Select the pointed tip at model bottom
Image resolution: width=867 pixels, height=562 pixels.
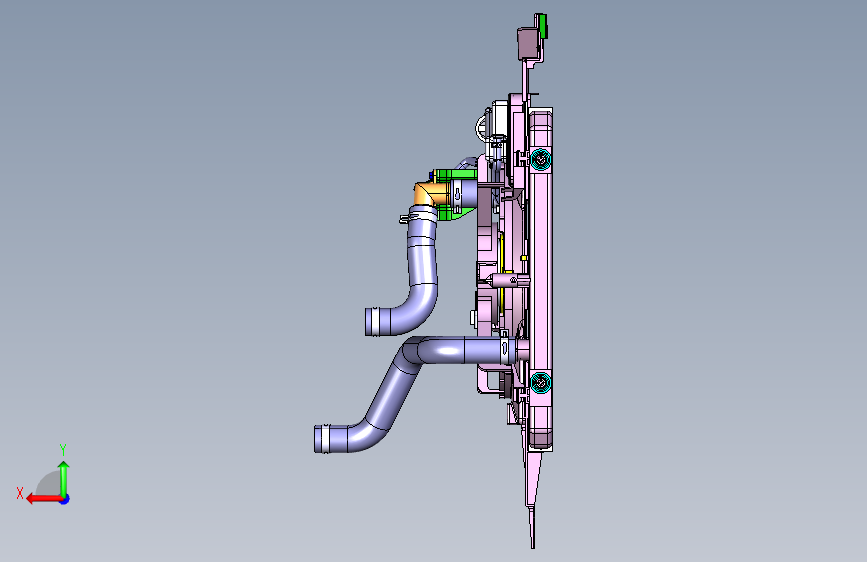coord(532,527)
